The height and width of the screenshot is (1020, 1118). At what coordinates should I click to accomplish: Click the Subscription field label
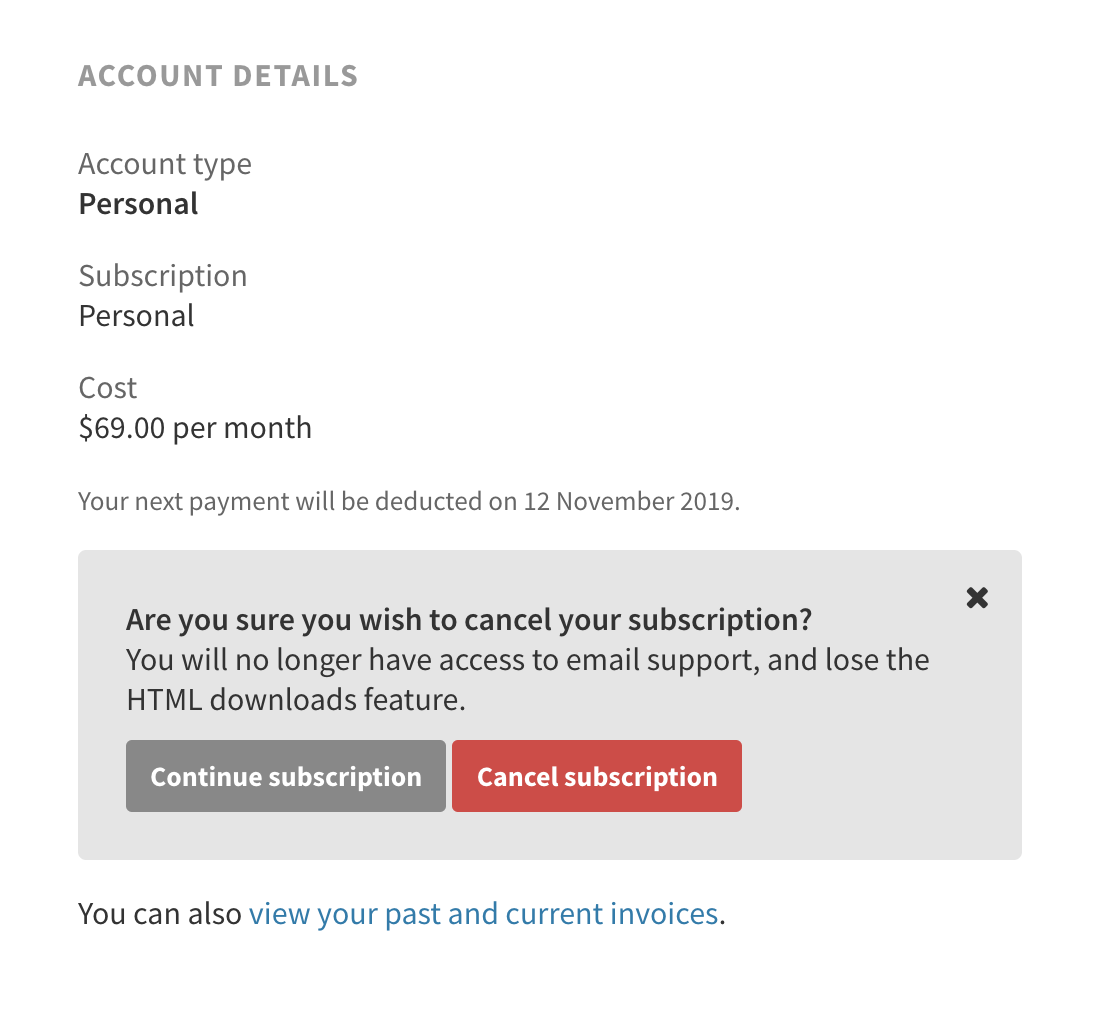tap(163, 275)
